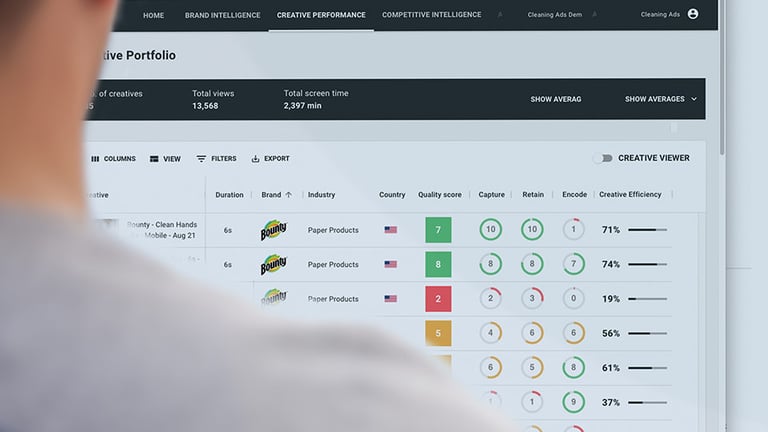768x432 pixels.
Task: Click Encode ring 8 in 61% row
Action: (x=574, y=367)
